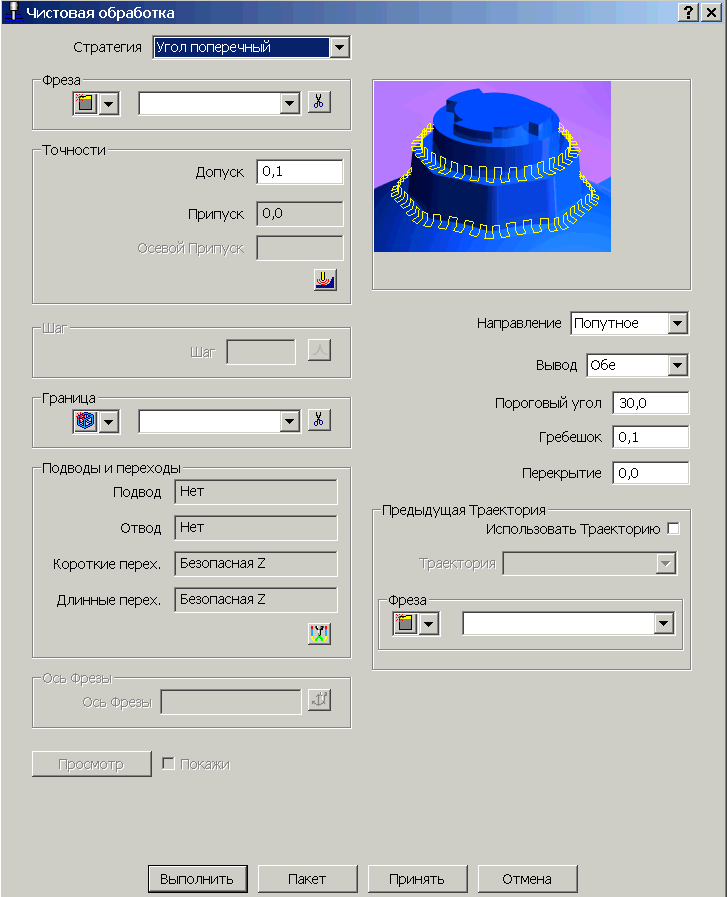This screenshot has height=897, width=727.
Task: Expand the tool list in Предыдущая Траектория
Action: click(x=664, y=624)
